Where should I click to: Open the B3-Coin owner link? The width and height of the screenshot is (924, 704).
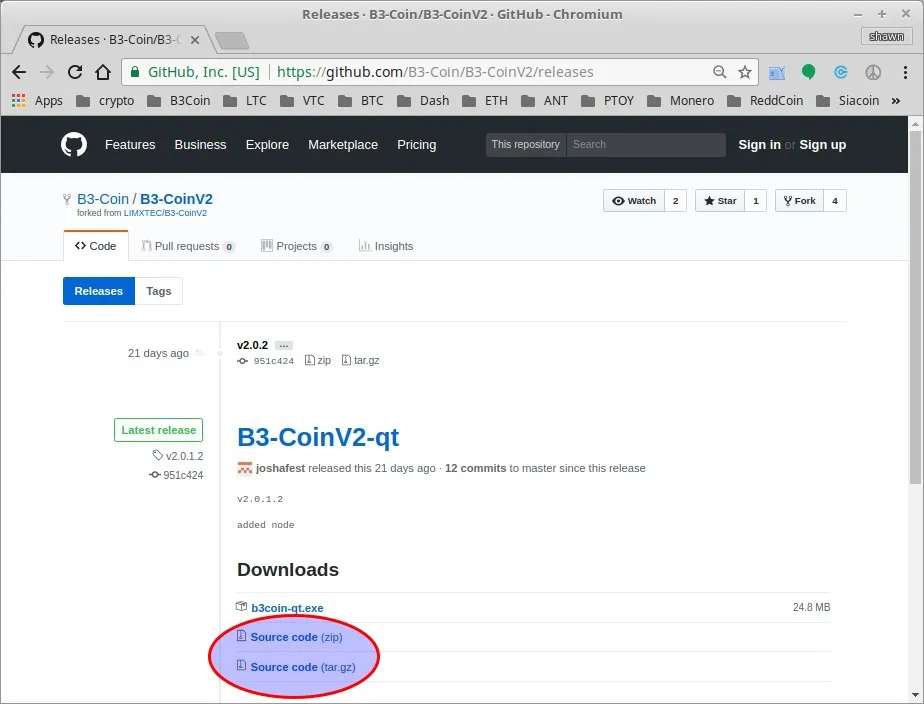(103, 199)
